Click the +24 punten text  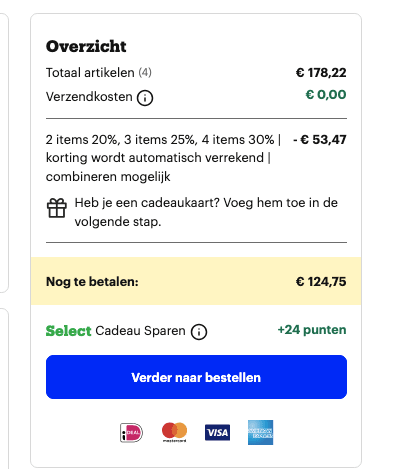[x=312, y=330]
